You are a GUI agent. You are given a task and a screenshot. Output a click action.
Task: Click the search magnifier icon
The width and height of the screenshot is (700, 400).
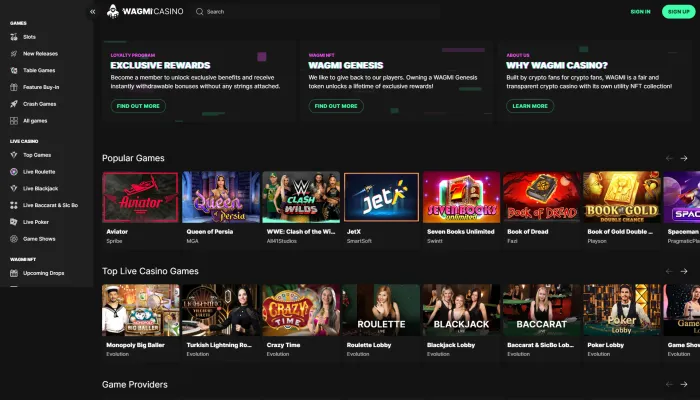[200, 12]
